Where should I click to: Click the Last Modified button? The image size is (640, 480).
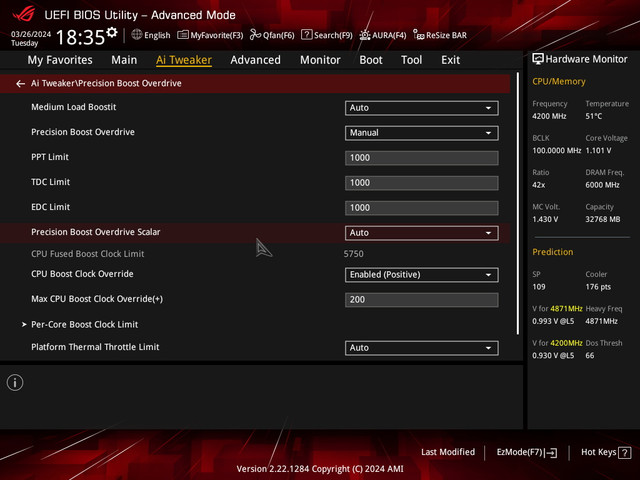click(x=448, y=452)
